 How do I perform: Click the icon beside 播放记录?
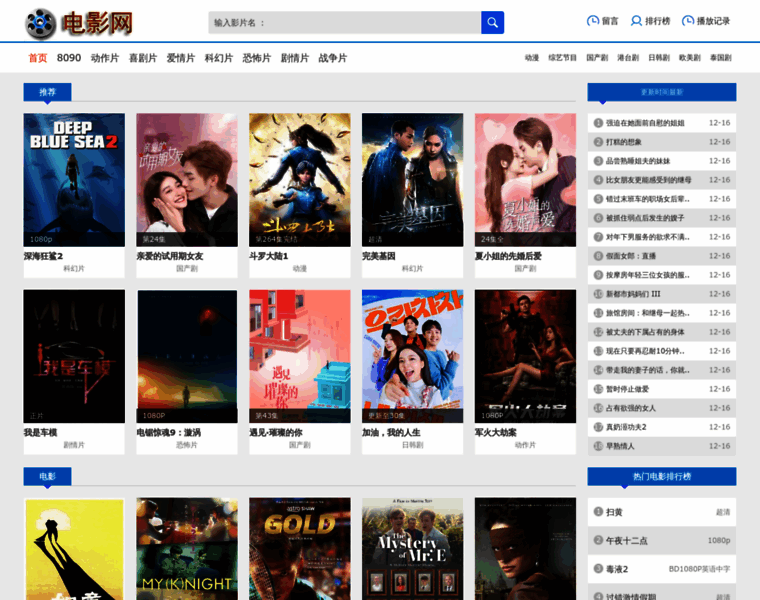[x=688, y=21]
